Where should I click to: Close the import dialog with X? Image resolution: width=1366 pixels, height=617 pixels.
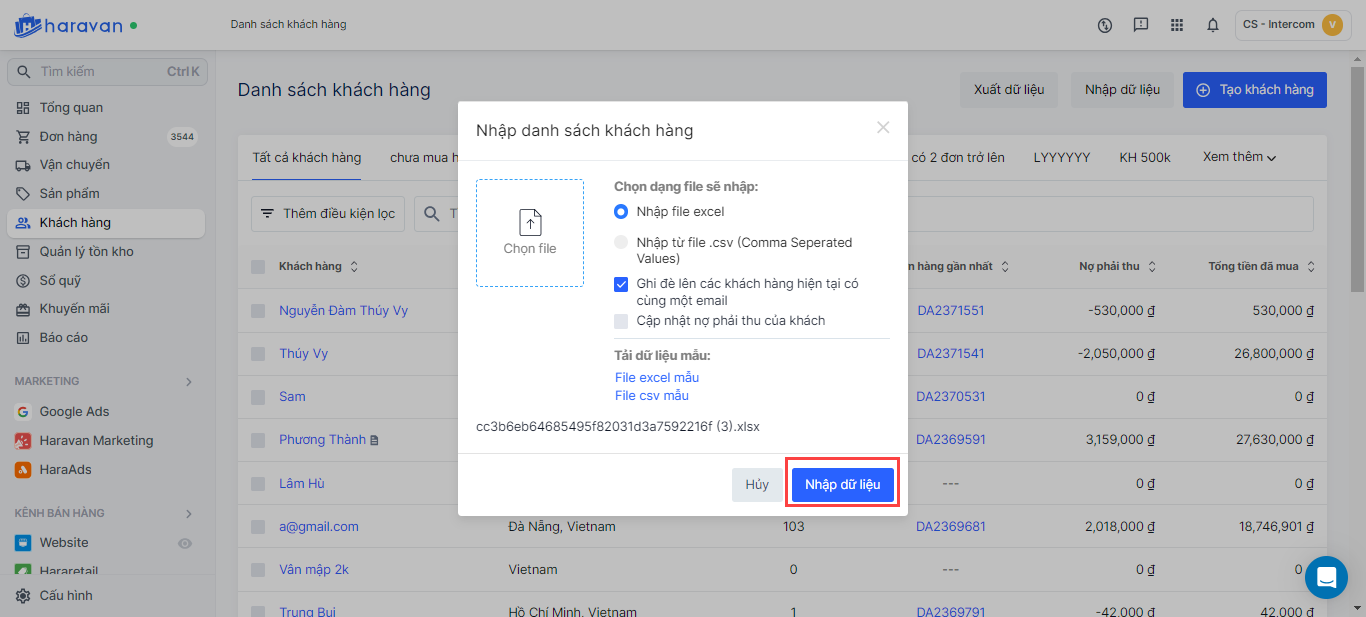883,127
